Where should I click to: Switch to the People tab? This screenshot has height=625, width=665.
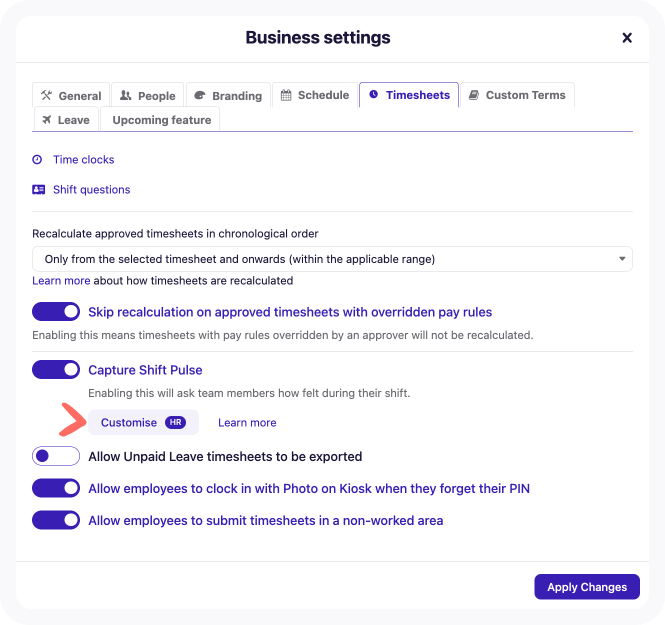click(x=148, y=95)
